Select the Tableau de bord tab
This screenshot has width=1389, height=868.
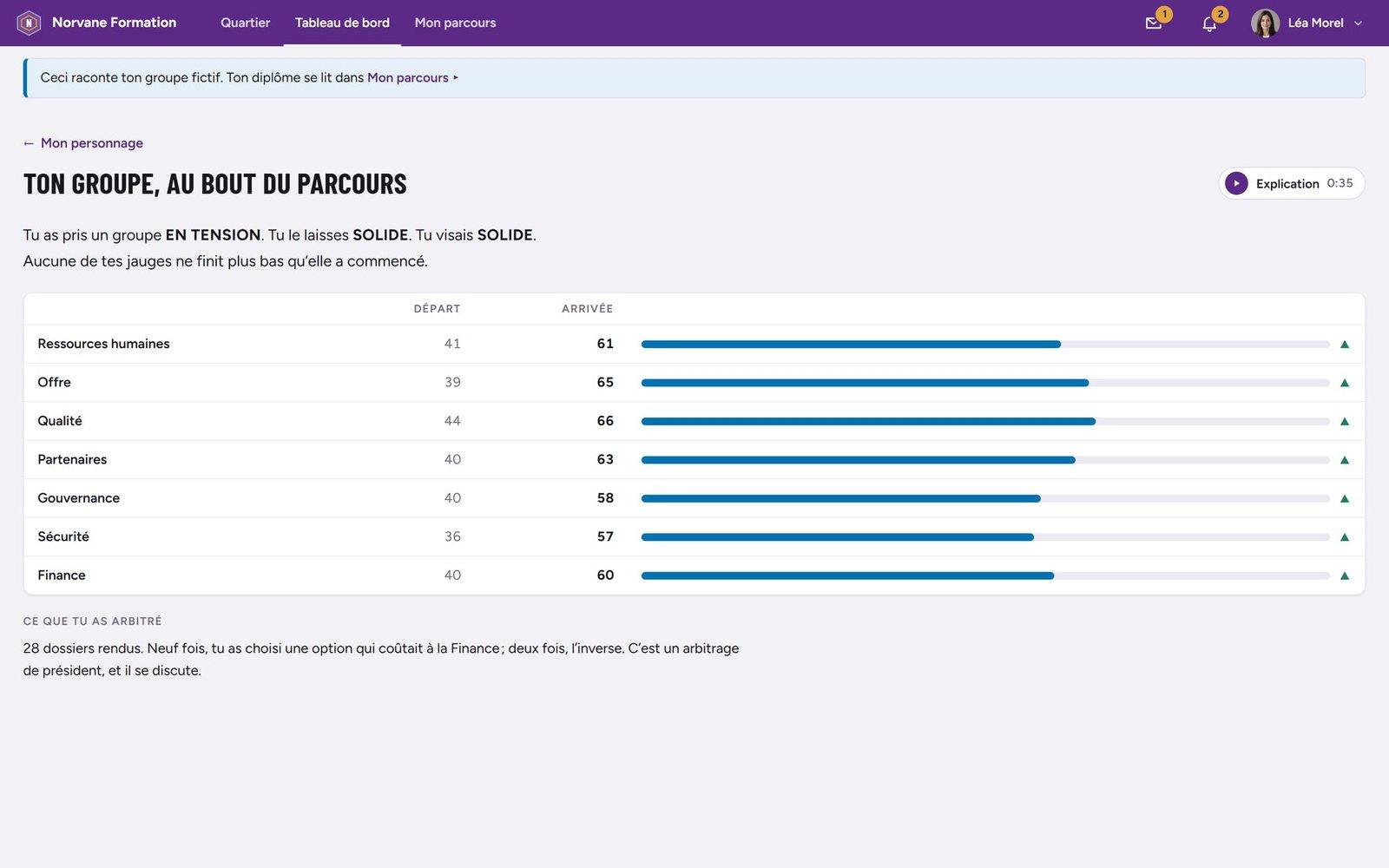coord(342,23)
